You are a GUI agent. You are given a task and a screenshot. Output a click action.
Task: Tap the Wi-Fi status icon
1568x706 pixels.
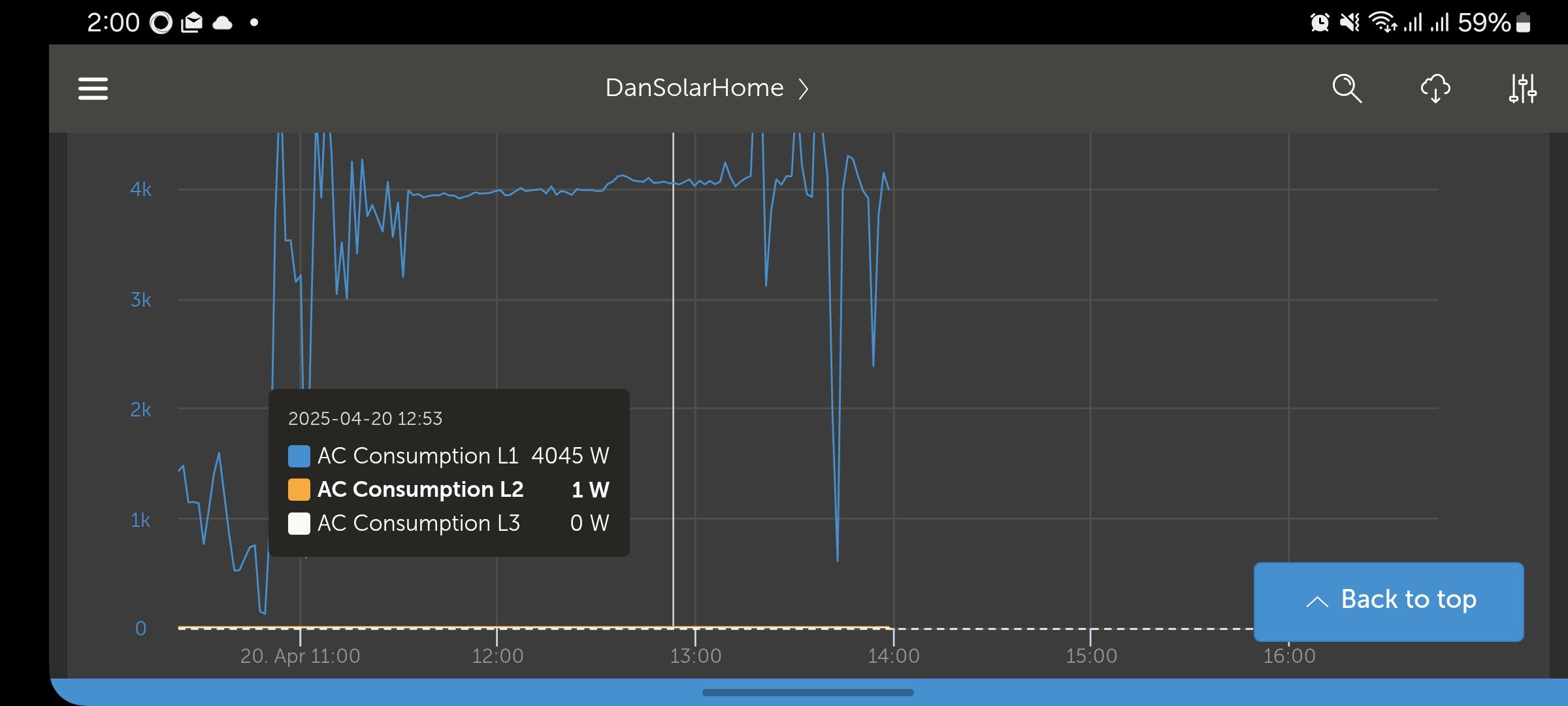coord(1383,23)
